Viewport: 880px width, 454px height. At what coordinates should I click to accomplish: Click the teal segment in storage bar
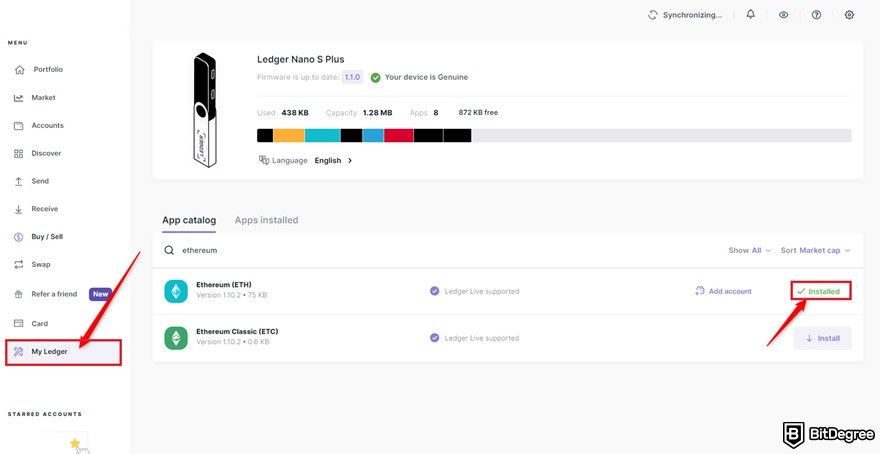pos(323,135)
